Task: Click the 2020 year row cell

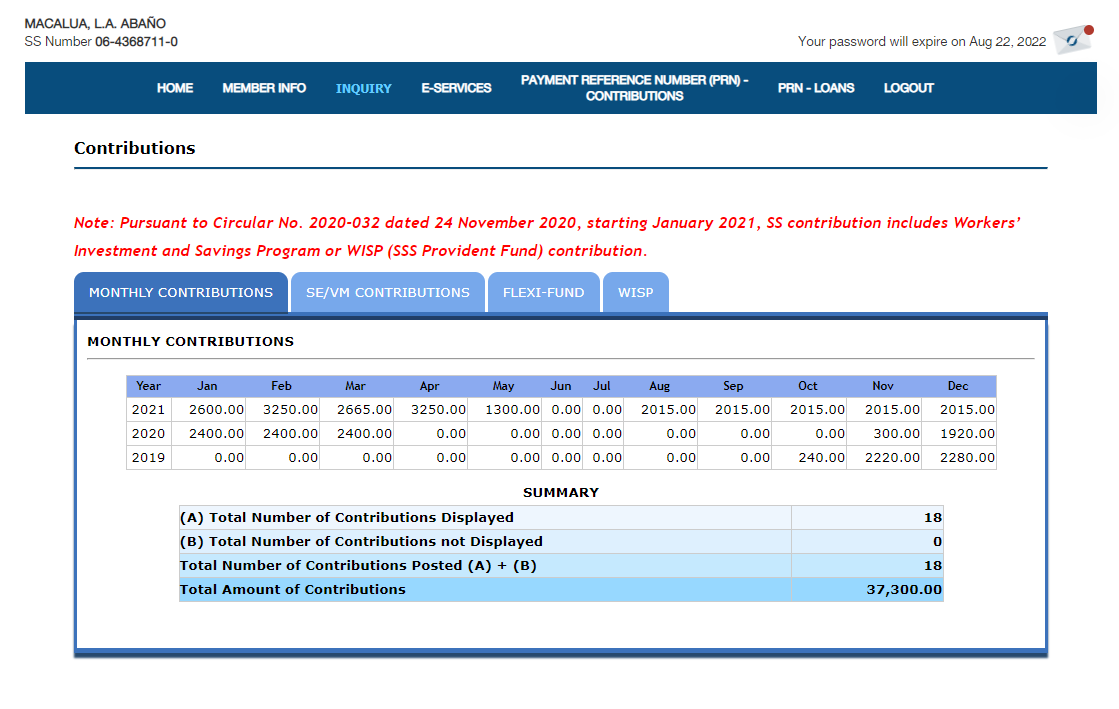Action: click(148, 433)
